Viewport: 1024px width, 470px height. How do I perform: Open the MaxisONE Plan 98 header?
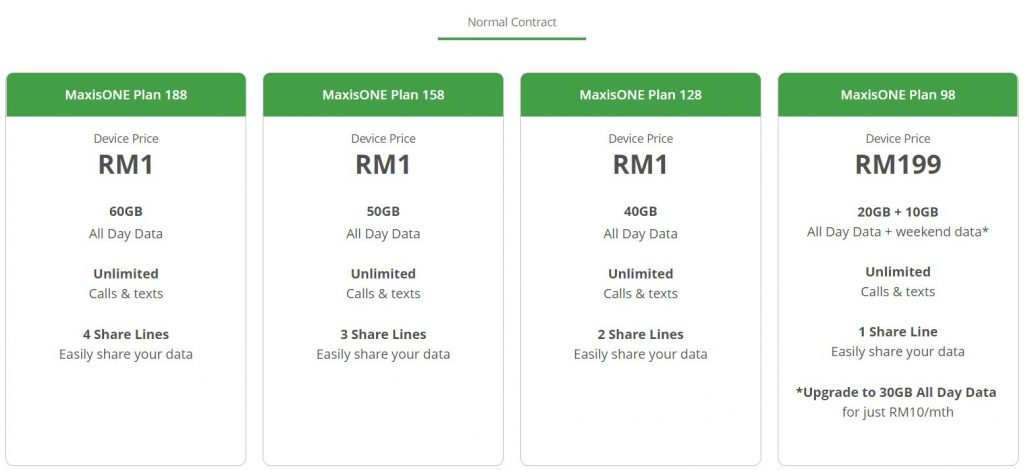(898, 95)
